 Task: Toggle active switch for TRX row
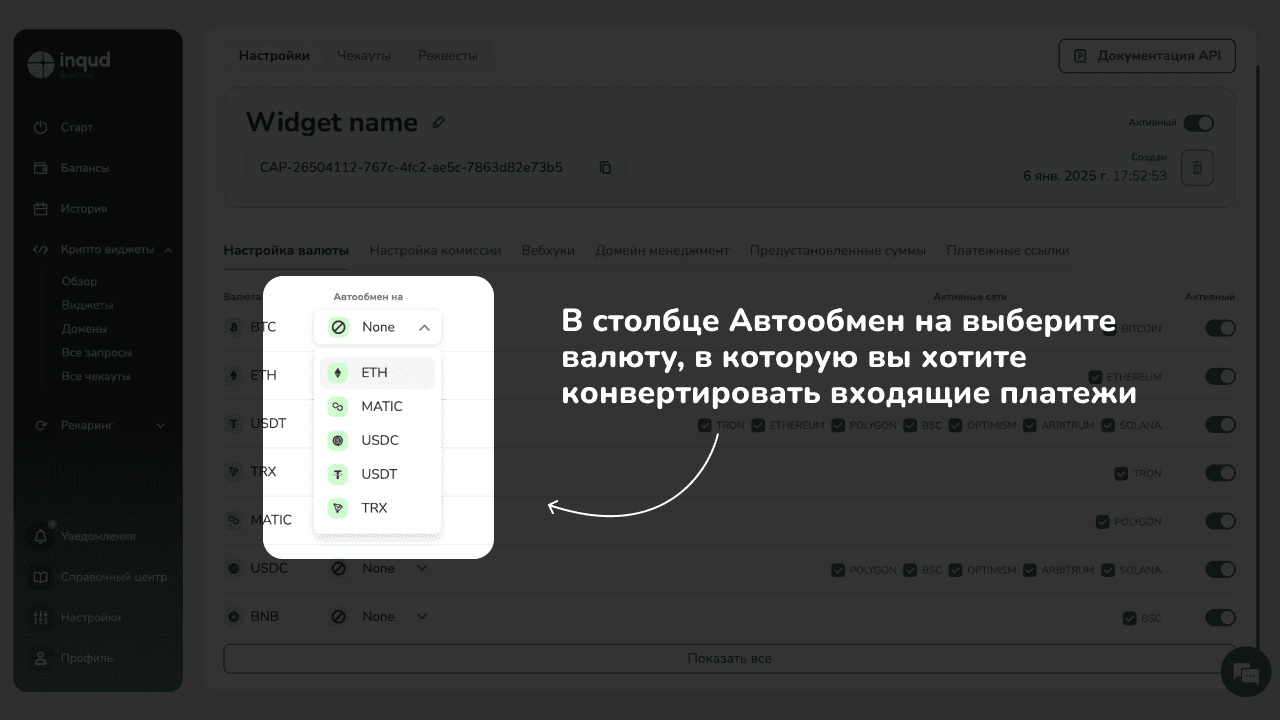coord(1220,473)
